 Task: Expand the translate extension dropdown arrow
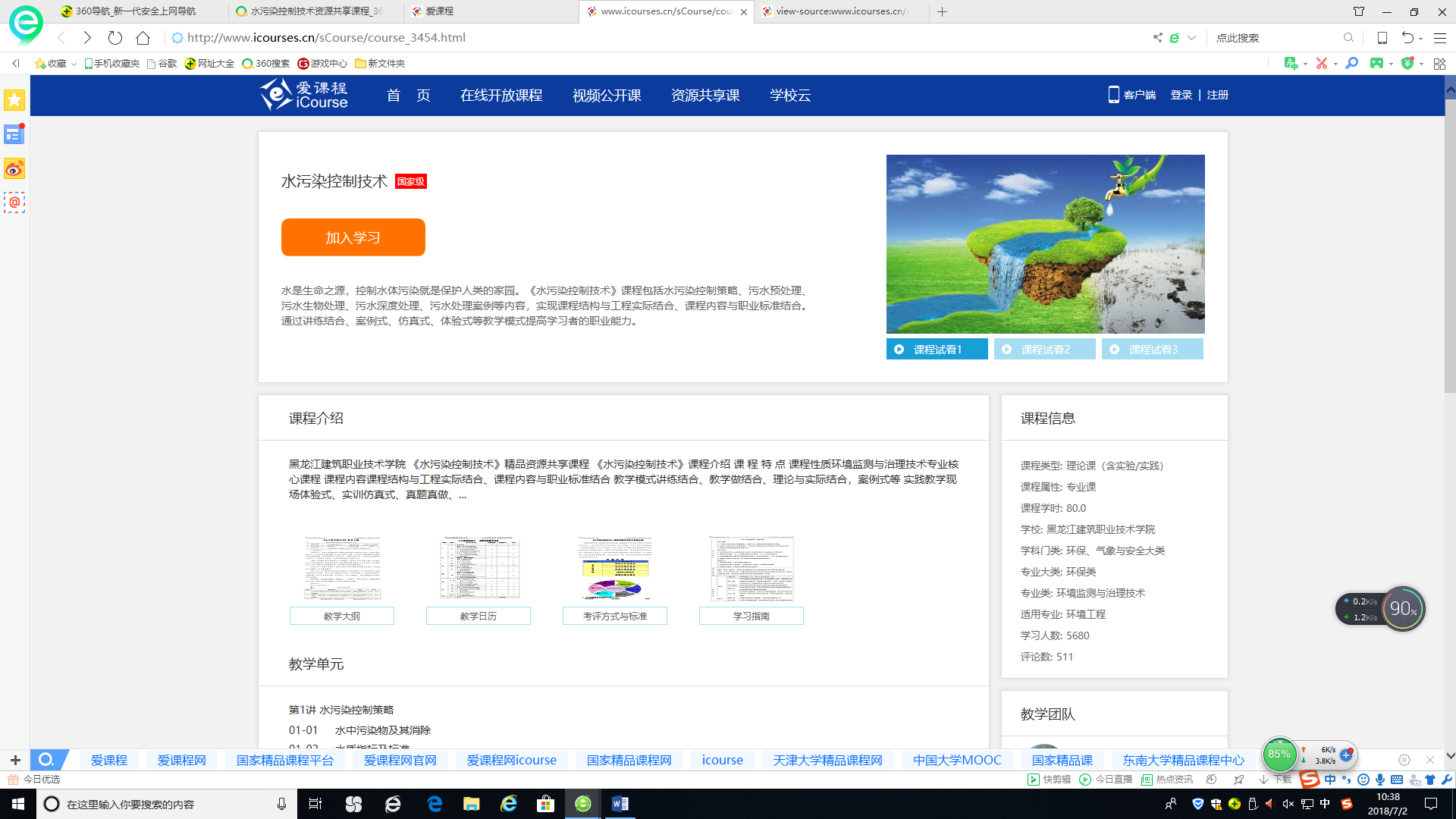(1305, 64)
